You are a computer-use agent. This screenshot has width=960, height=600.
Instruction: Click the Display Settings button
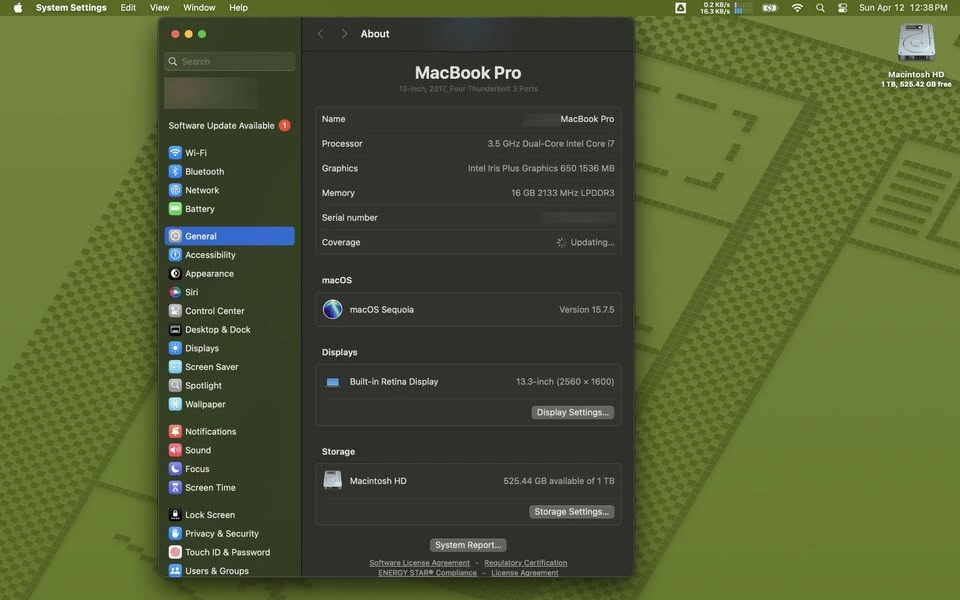pos(572,413)
